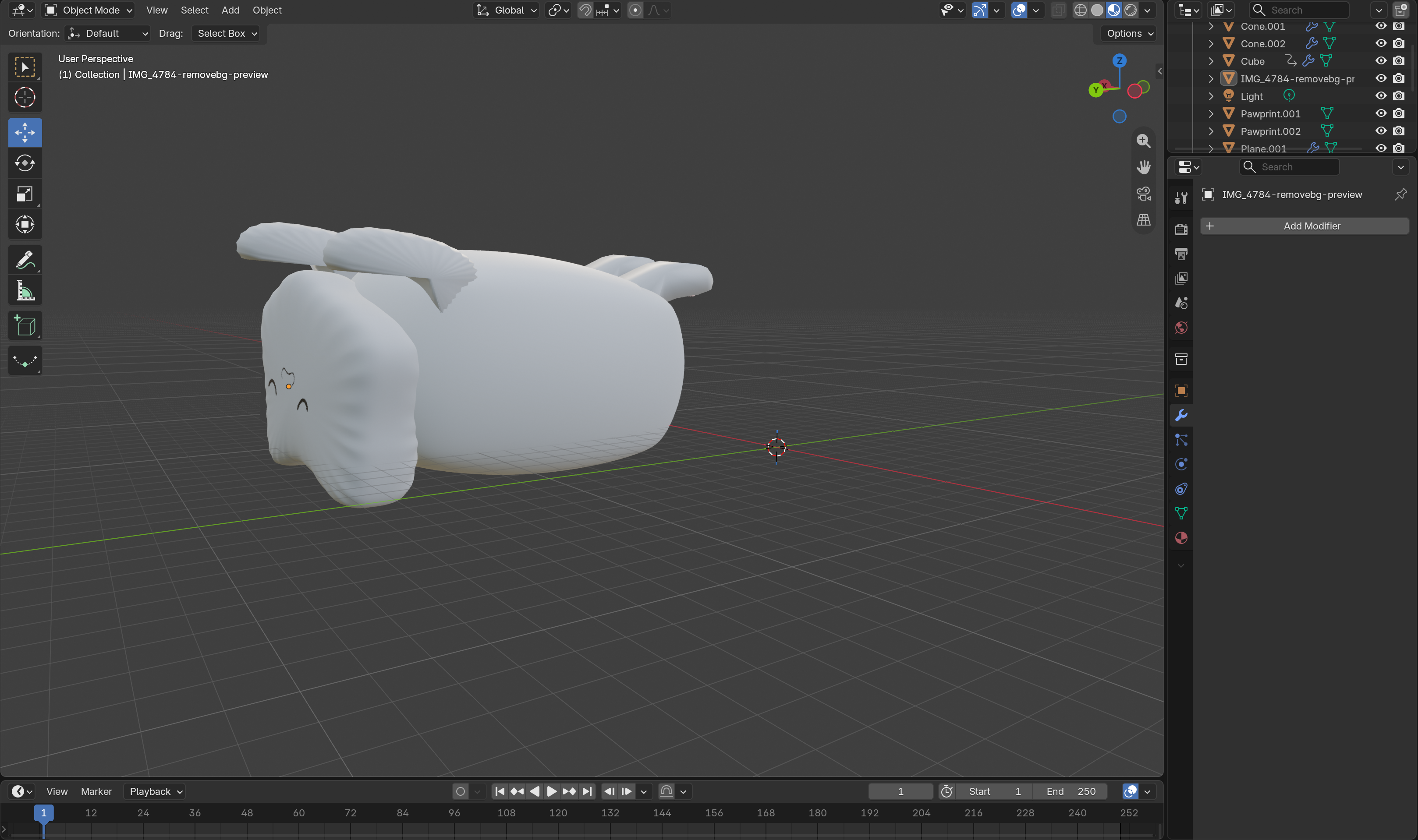Open timeline Marker menu

[96, 791]
